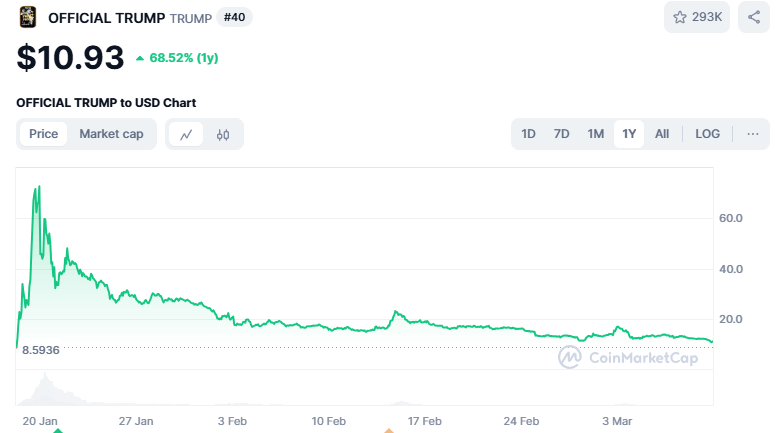Choose the All time range
The height and width of the screenshot is (433, 776).
(662, 134)
